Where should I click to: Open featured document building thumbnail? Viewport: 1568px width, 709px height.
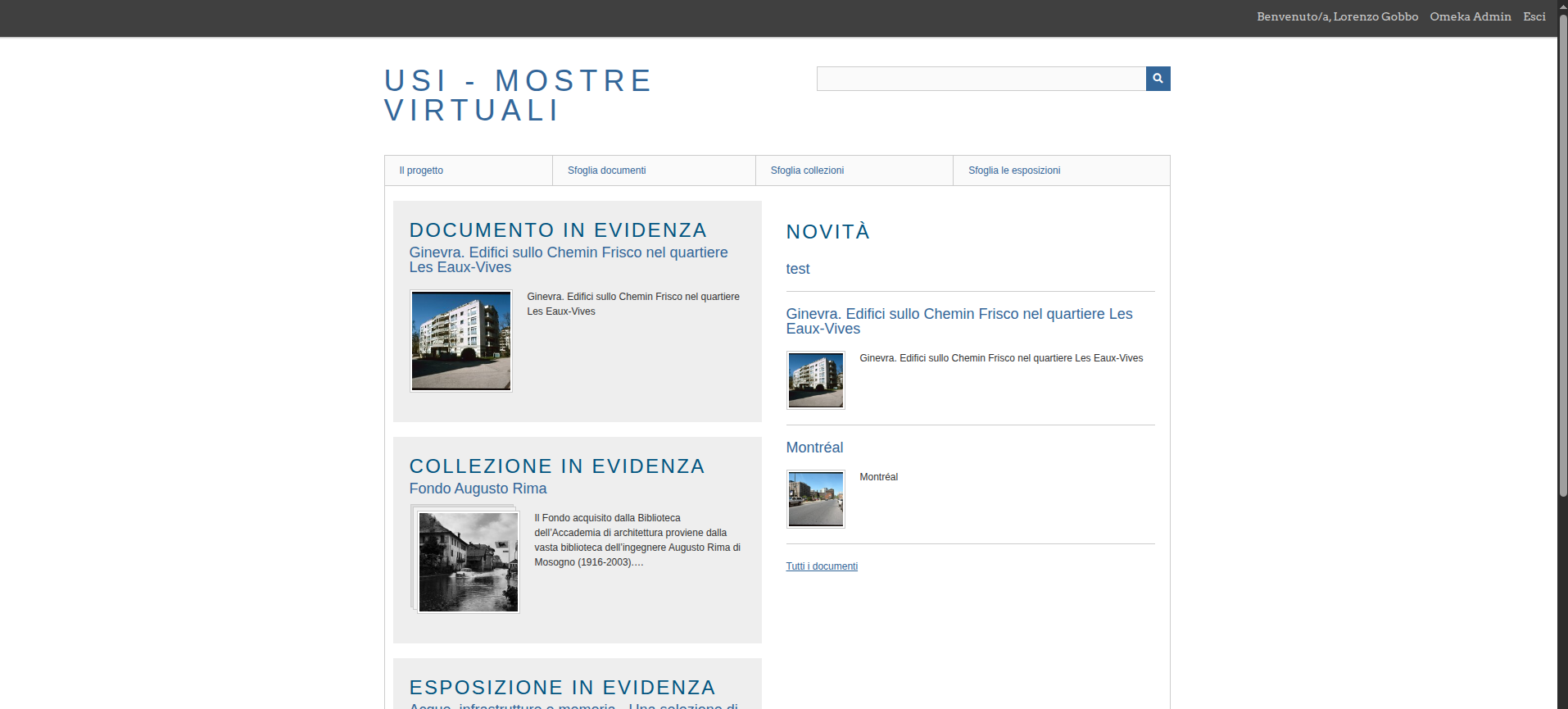tap(461, 341)
